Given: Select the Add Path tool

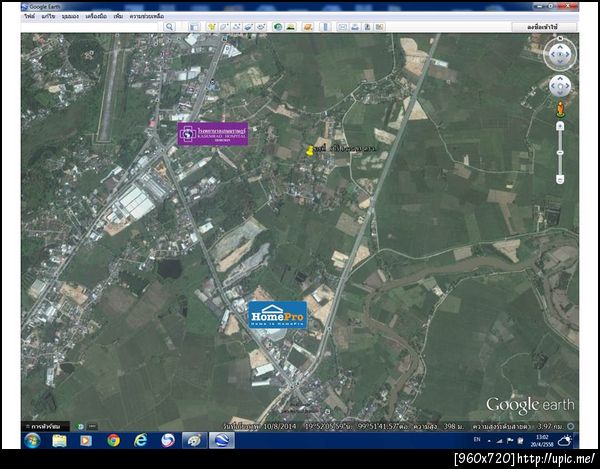Looking at the screenshot, I should [236, 27].
